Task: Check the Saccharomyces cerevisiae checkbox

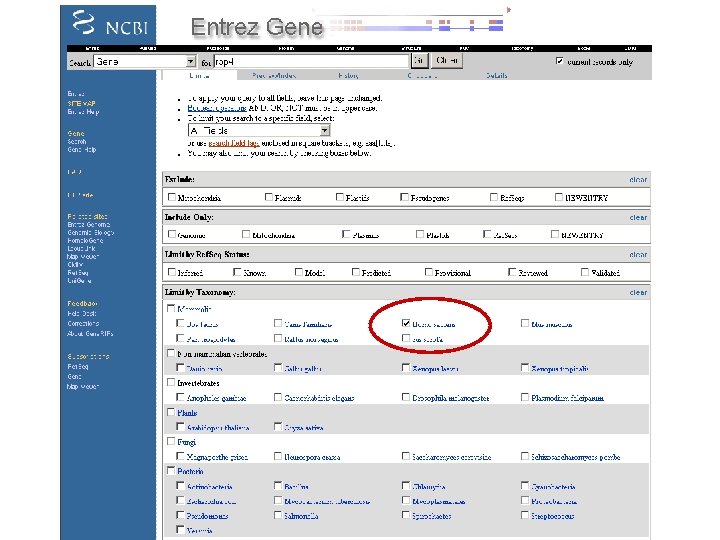Action: coord(406,456)
